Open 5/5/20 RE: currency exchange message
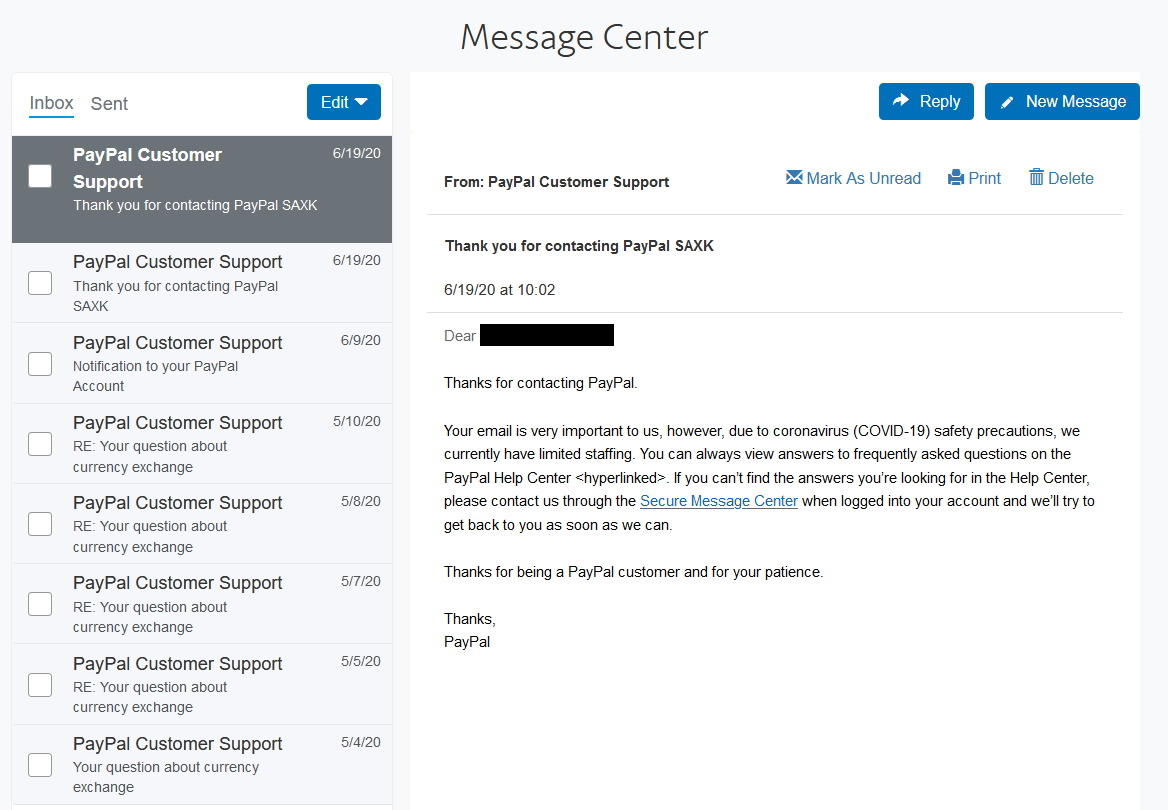The height and width of the screenshot is (810, 1168). pyautogui.click(x=202, y=685)
